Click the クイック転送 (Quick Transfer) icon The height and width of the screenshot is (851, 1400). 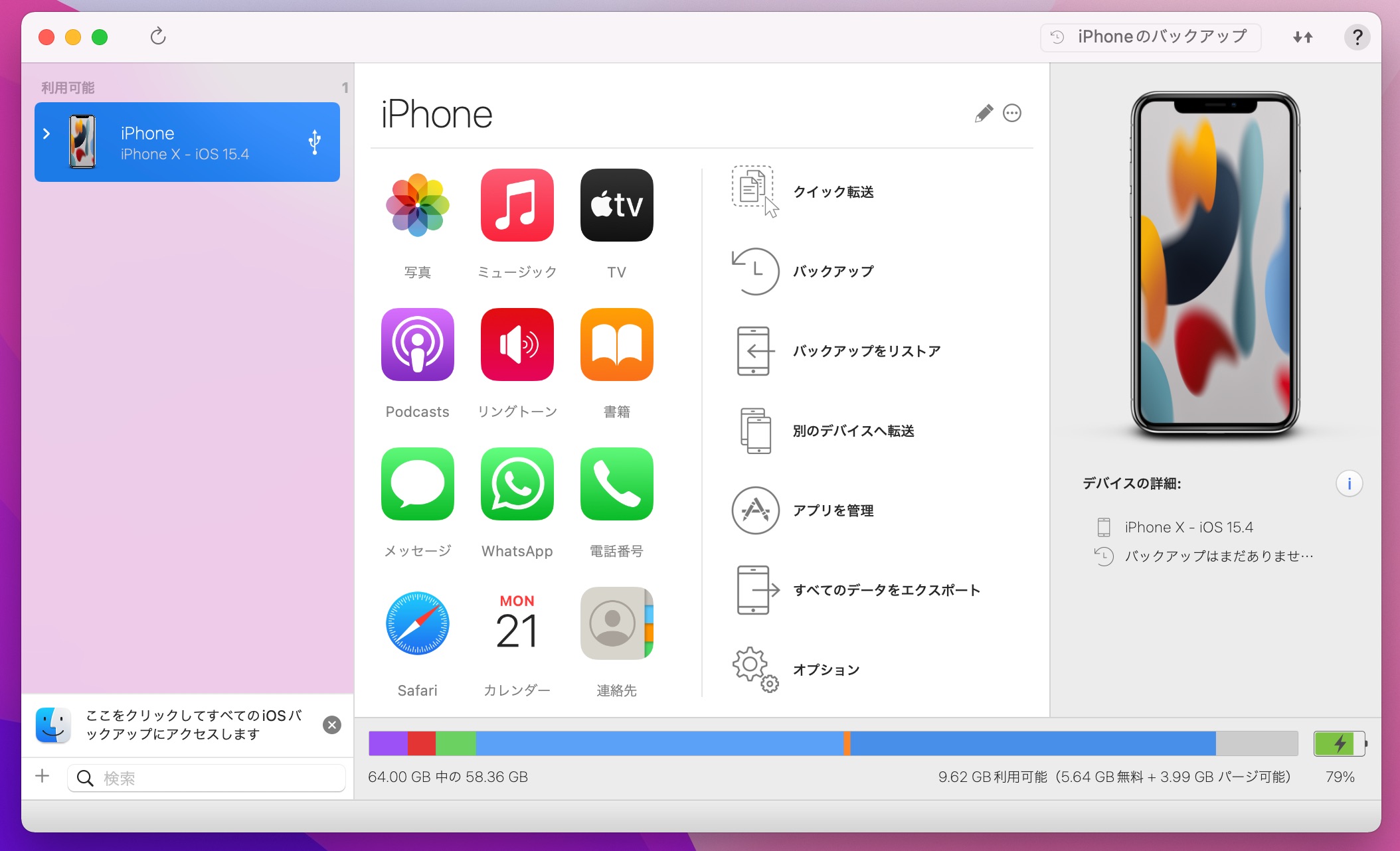[x=755, y=191]
